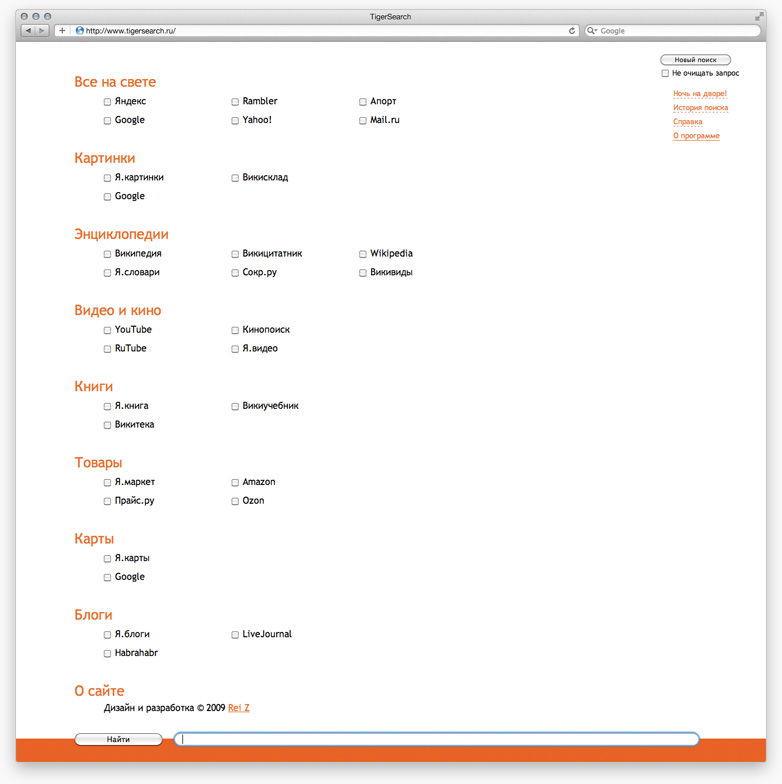Check the Викивиды checkbox
This screenshot has width=782, height=784.
tap(362, 273)
